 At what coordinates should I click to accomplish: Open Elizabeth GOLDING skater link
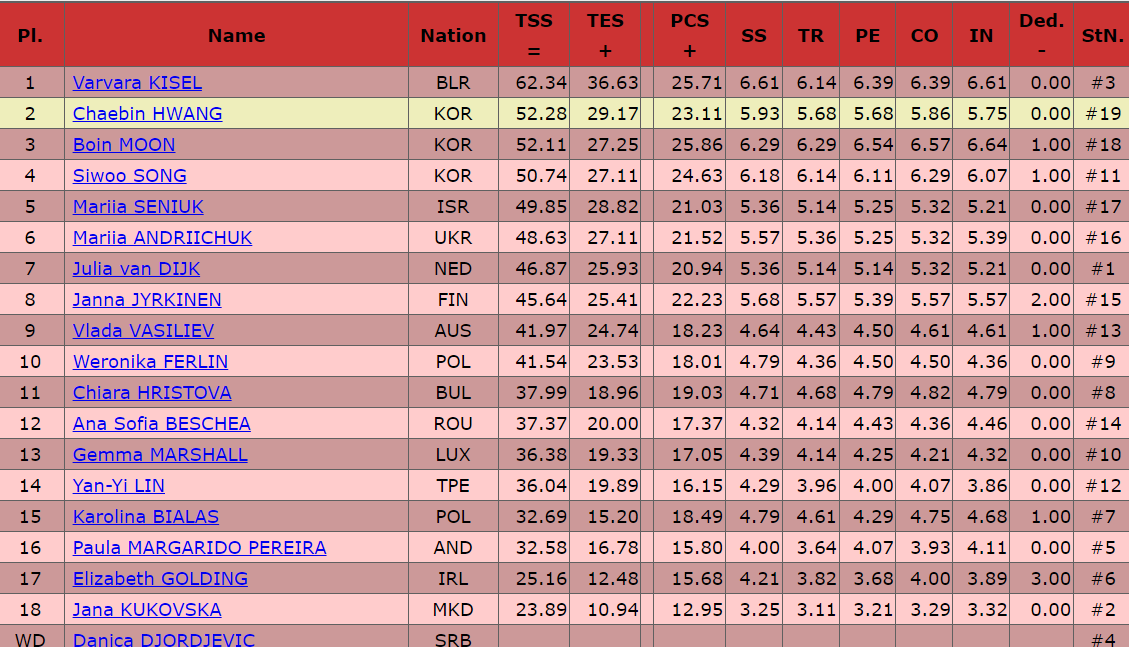pos(160,579)
